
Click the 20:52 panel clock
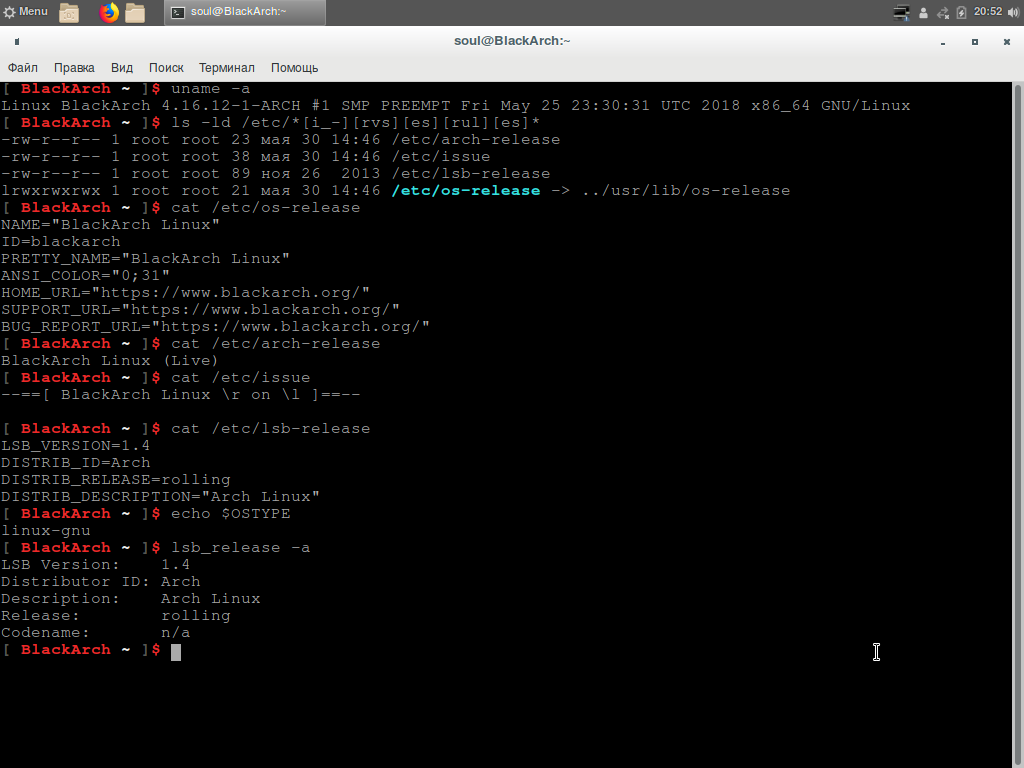(987, 12)
